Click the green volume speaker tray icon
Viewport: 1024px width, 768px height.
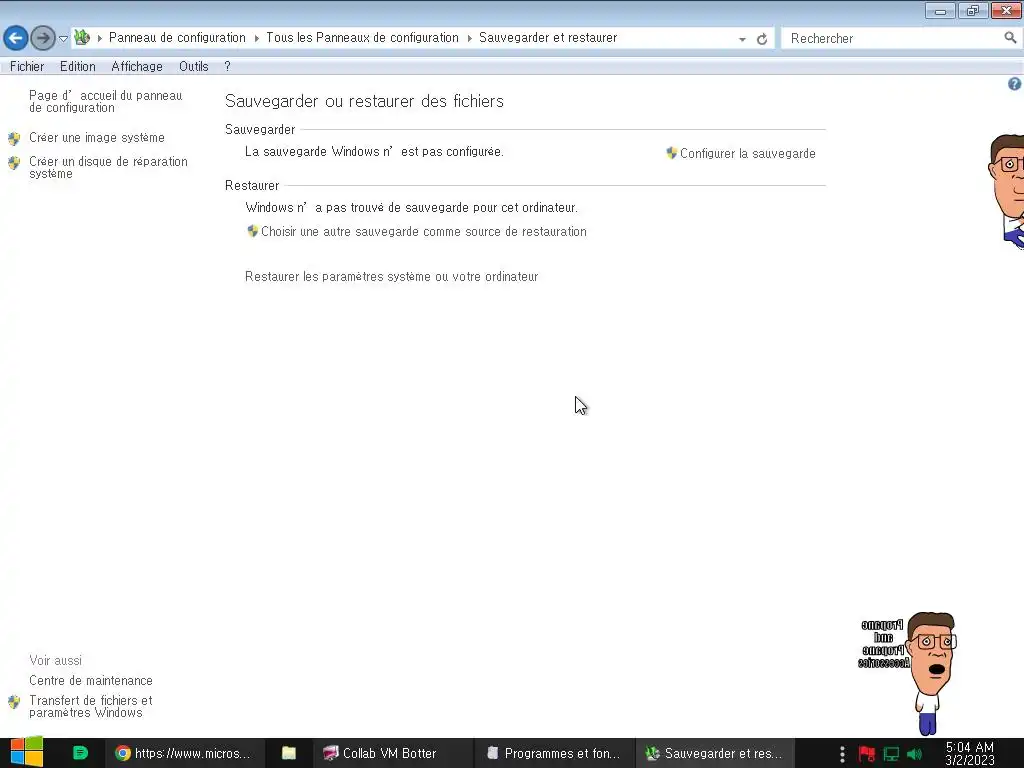[x=915, y=754]
